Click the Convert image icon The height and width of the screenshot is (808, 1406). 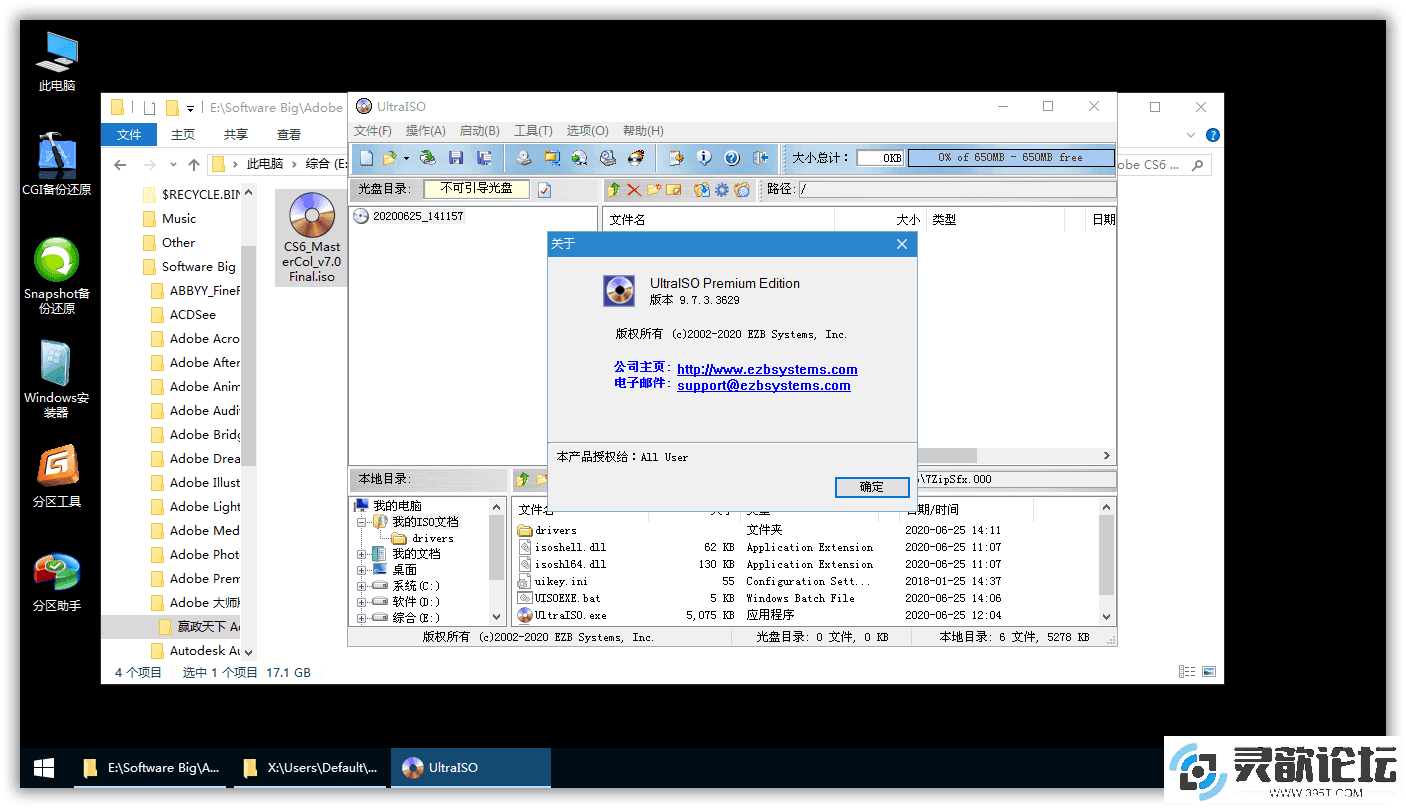580,158
